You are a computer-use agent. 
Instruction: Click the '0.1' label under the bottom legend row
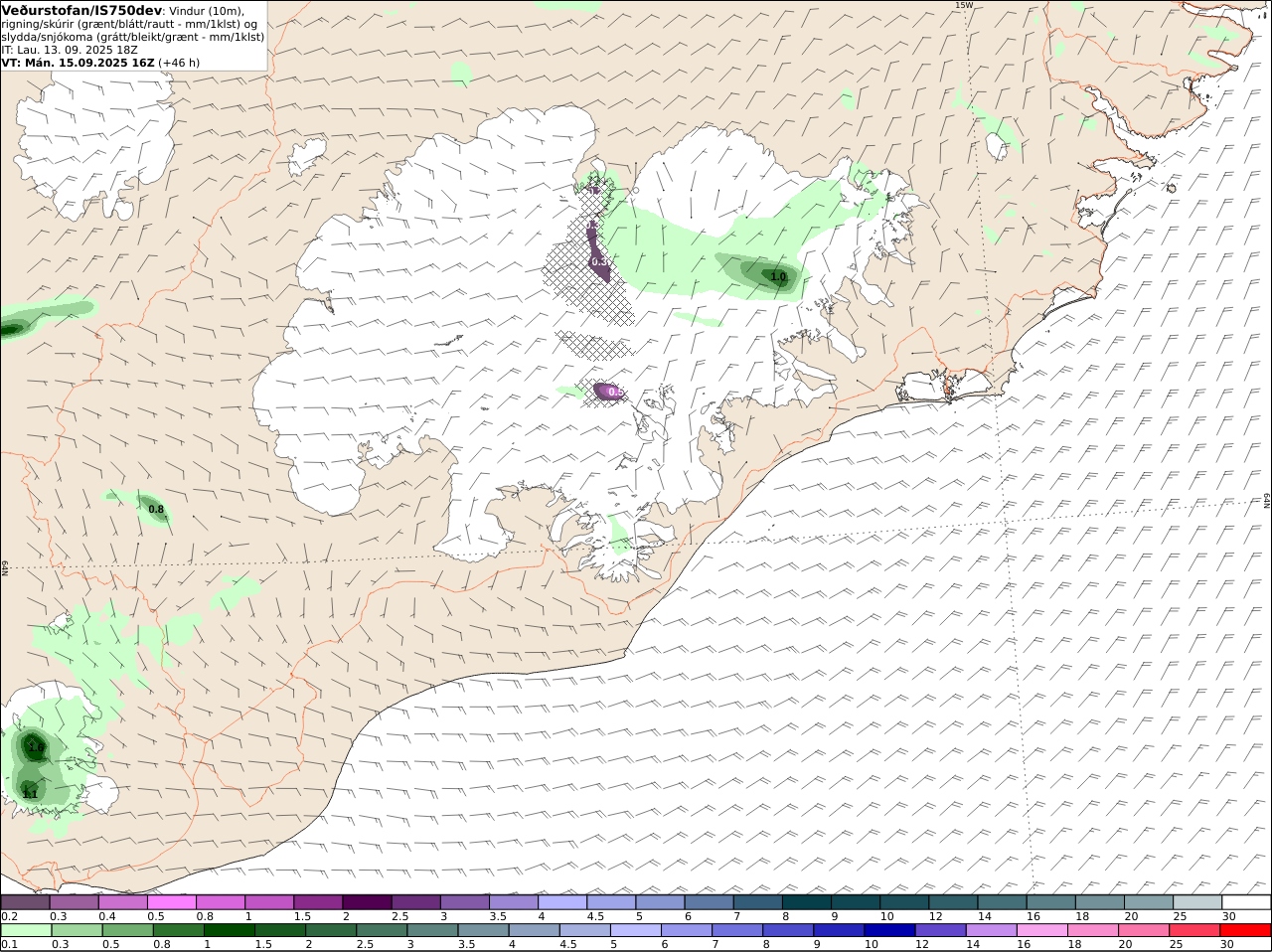[9, 944]
